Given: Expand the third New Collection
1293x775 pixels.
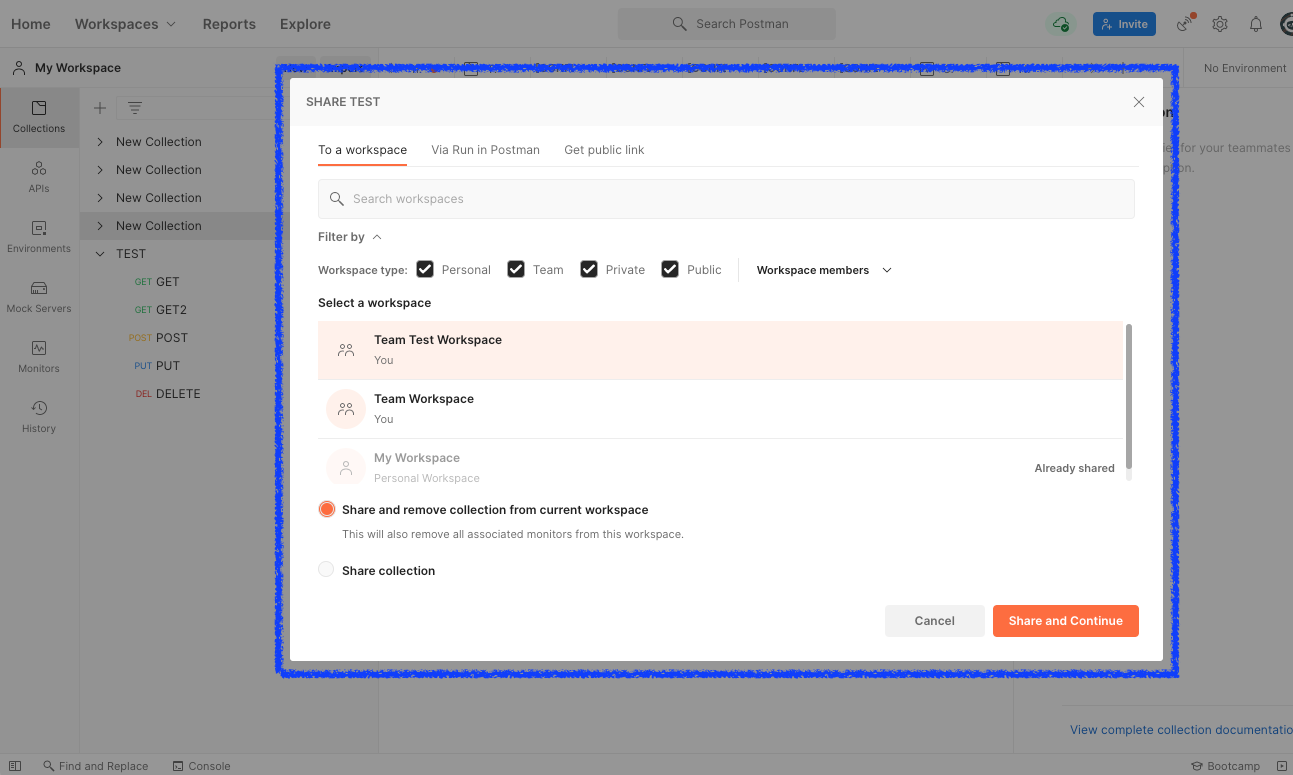Looking at the screenshot, I should point(100,198).
